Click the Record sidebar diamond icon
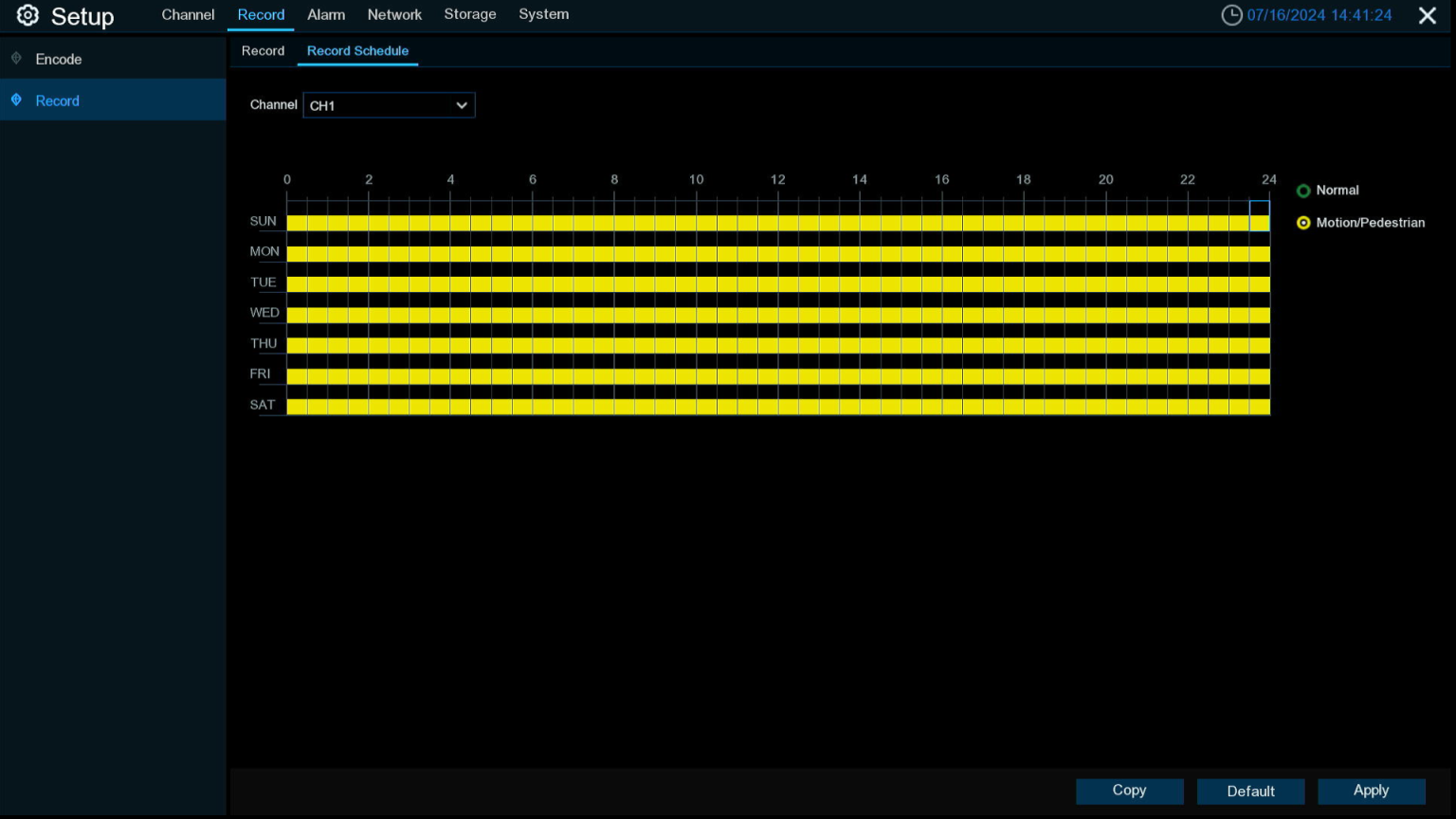The image size is (1456, 819). coord(16,100)
